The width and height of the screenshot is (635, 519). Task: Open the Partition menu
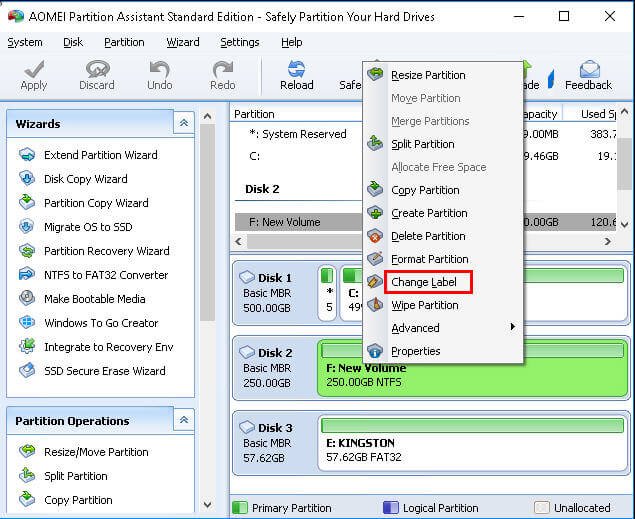(x=124, y=42)
